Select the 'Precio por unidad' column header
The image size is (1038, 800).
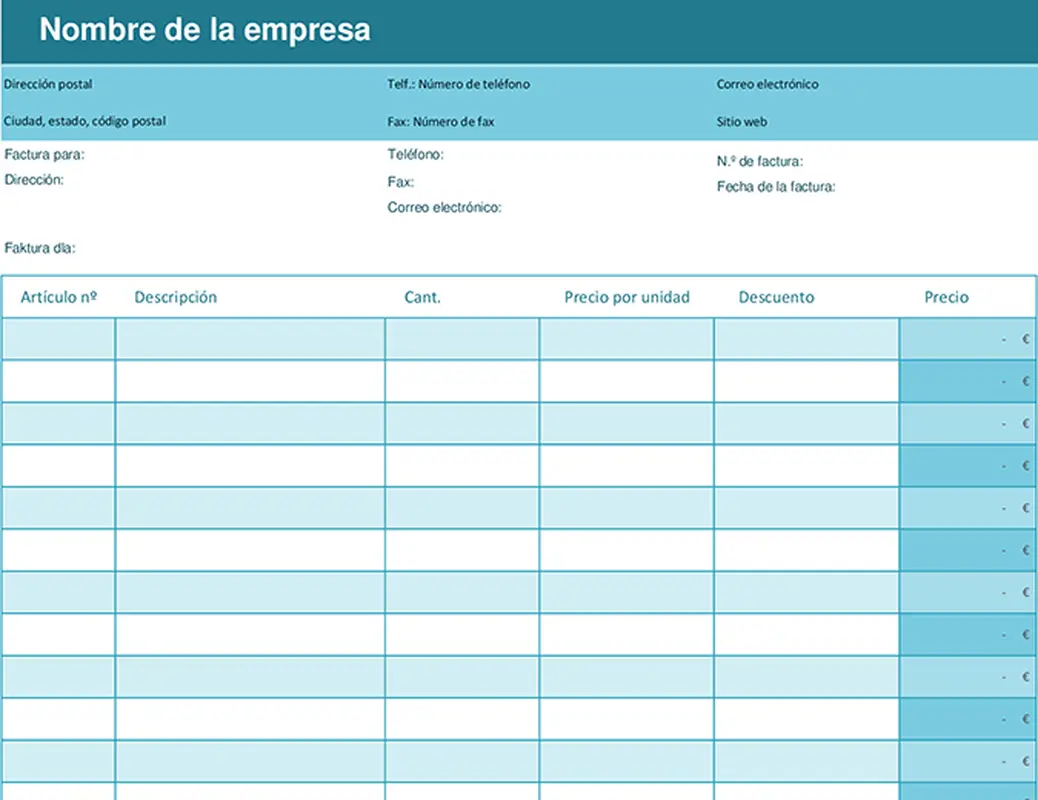coord(627,297)
